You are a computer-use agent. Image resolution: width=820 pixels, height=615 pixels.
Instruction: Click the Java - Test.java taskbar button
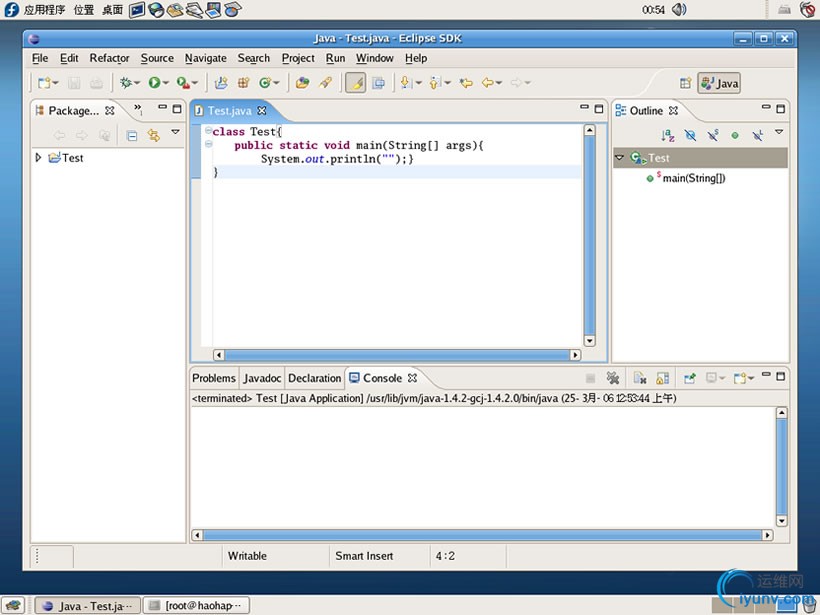point(87,606)
